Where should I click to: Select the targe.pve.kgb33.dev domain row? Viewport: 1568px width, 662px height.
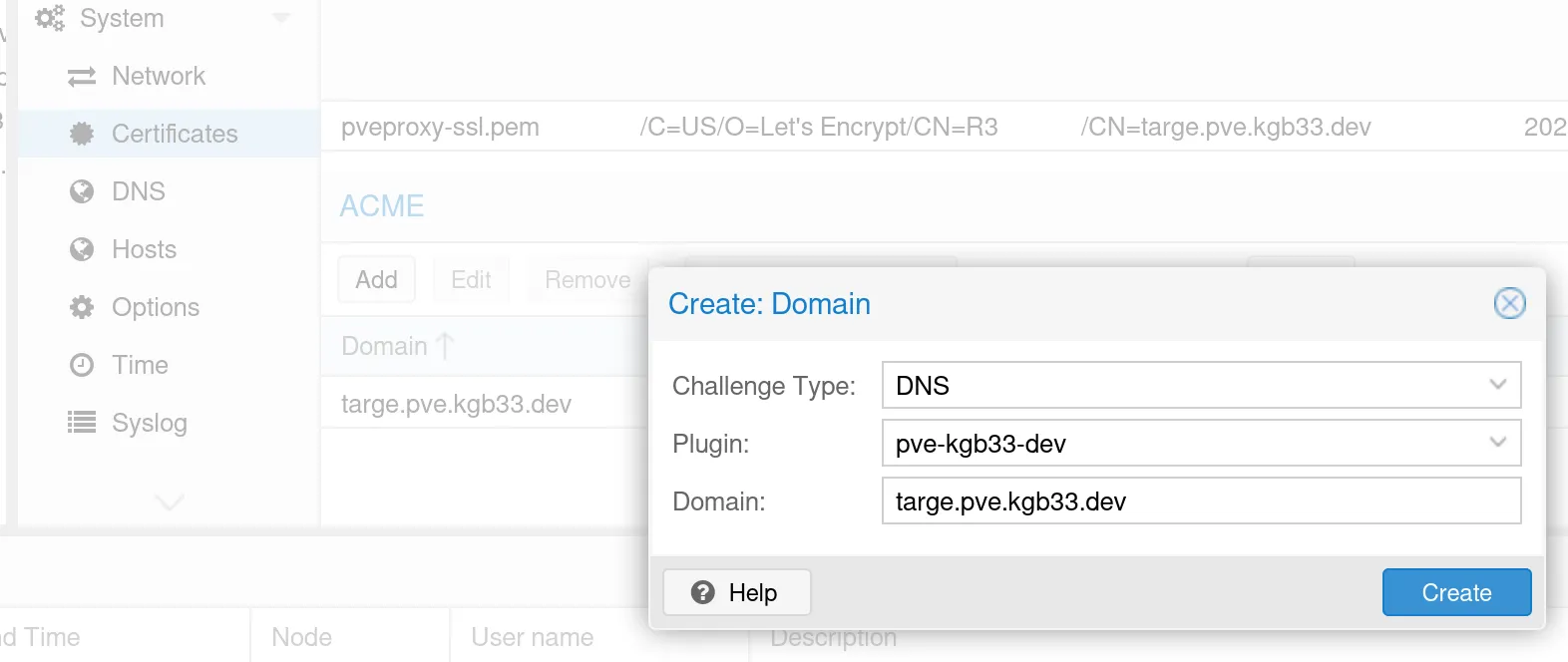click(x=485, y=404)
